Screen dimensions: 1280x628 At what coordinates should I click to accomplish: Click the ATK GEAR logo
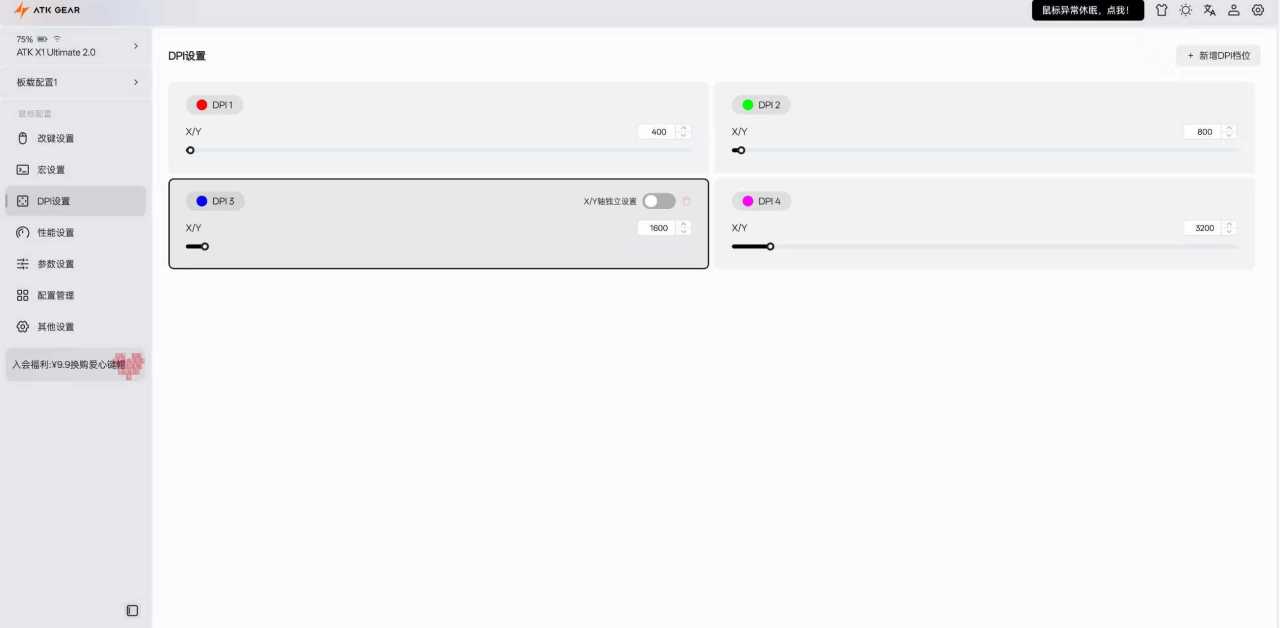click(47, 10)
